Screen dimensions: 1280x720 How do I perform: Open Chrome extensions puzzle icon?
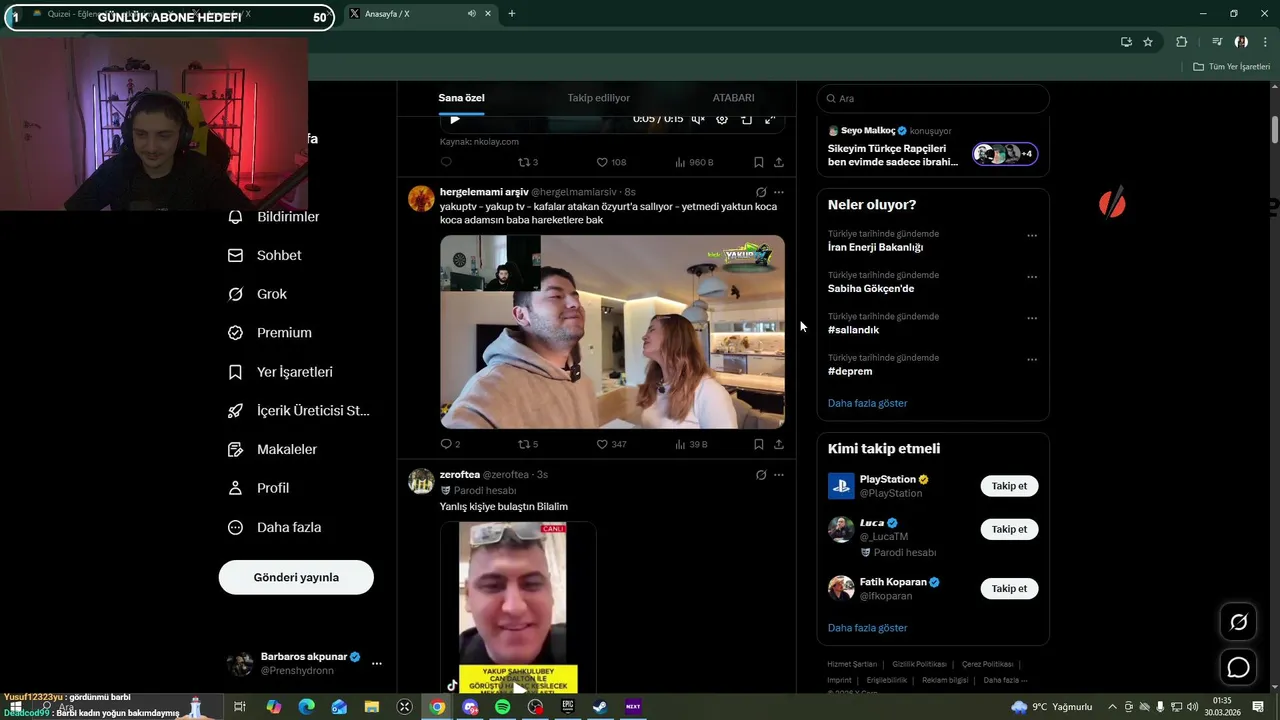point(1181,42)
